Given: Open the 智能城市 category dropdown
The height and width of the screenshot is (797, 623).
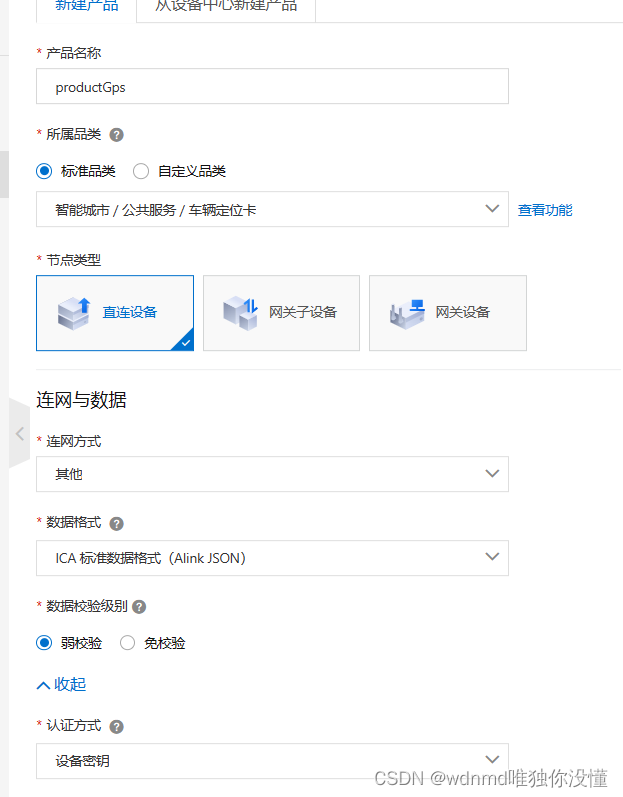Looking at the screenshot, I should pos(272,209).
